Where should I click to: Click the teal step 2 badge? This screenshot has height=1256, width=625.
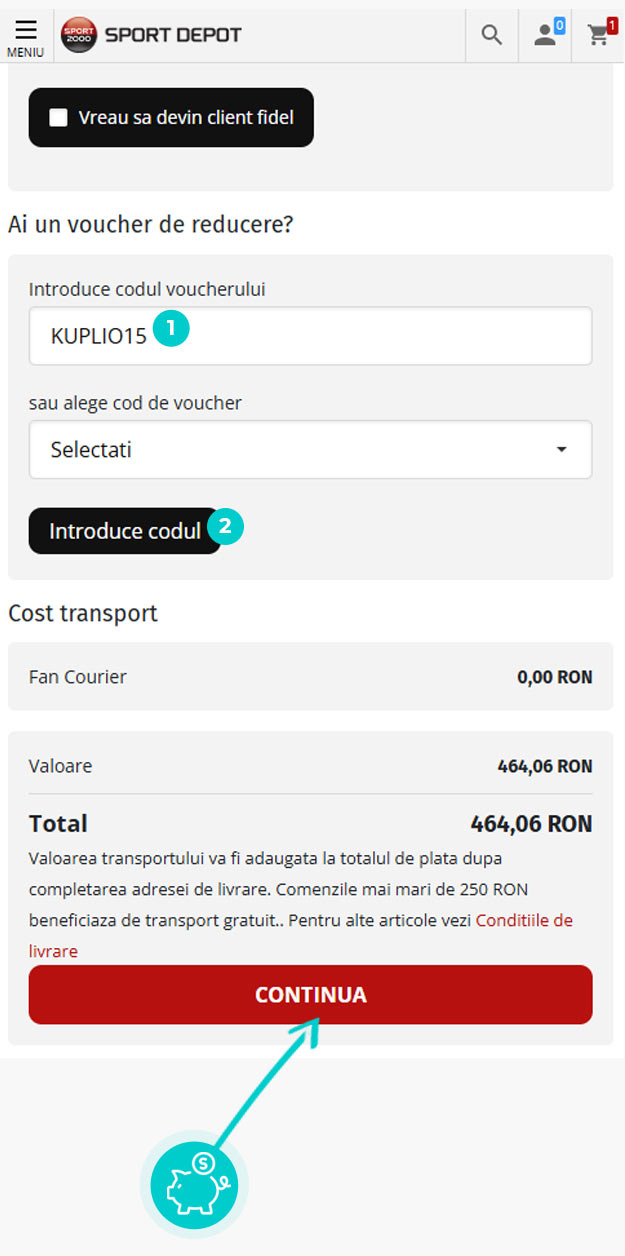225,526
